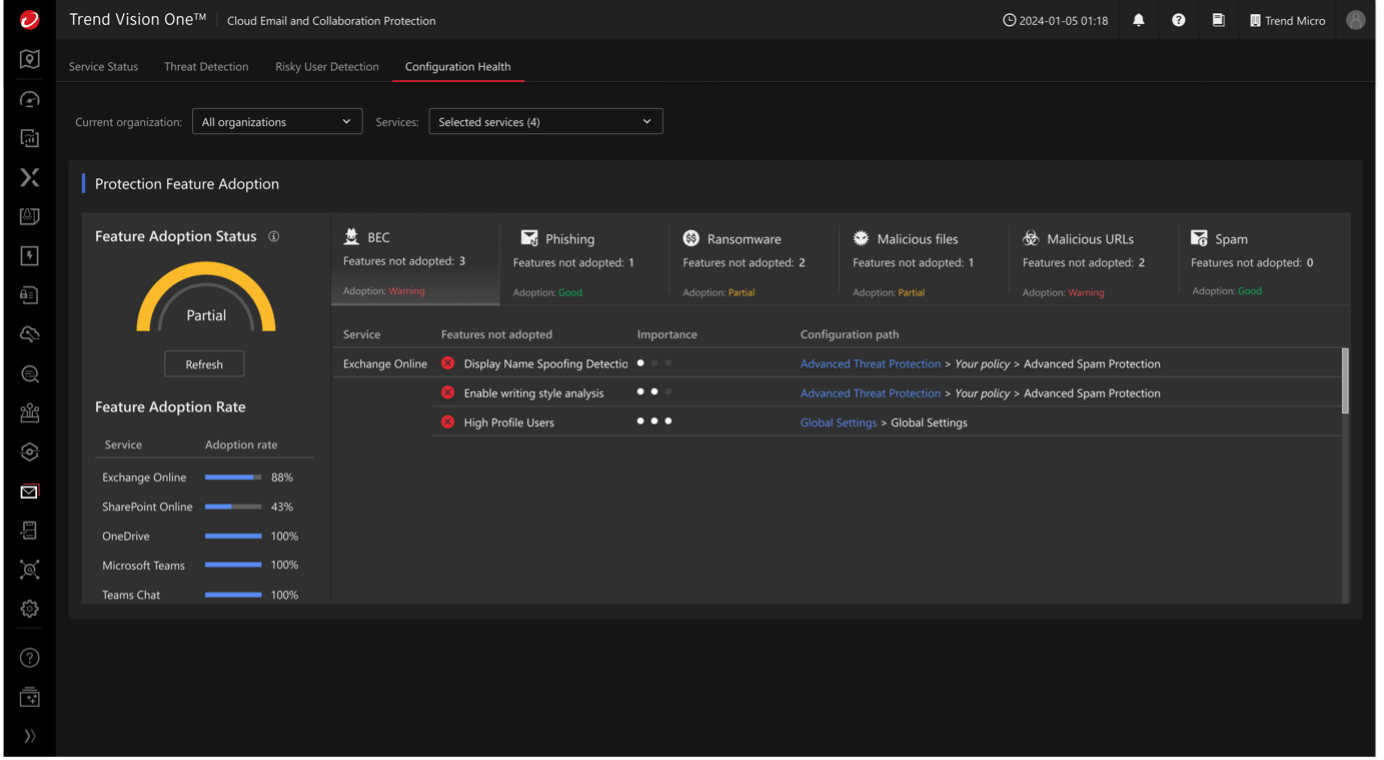This screenshot has height=760, width=1384.
Task: Click the clock timestamp 2024-01-05 01:18
Action: 1055,20
